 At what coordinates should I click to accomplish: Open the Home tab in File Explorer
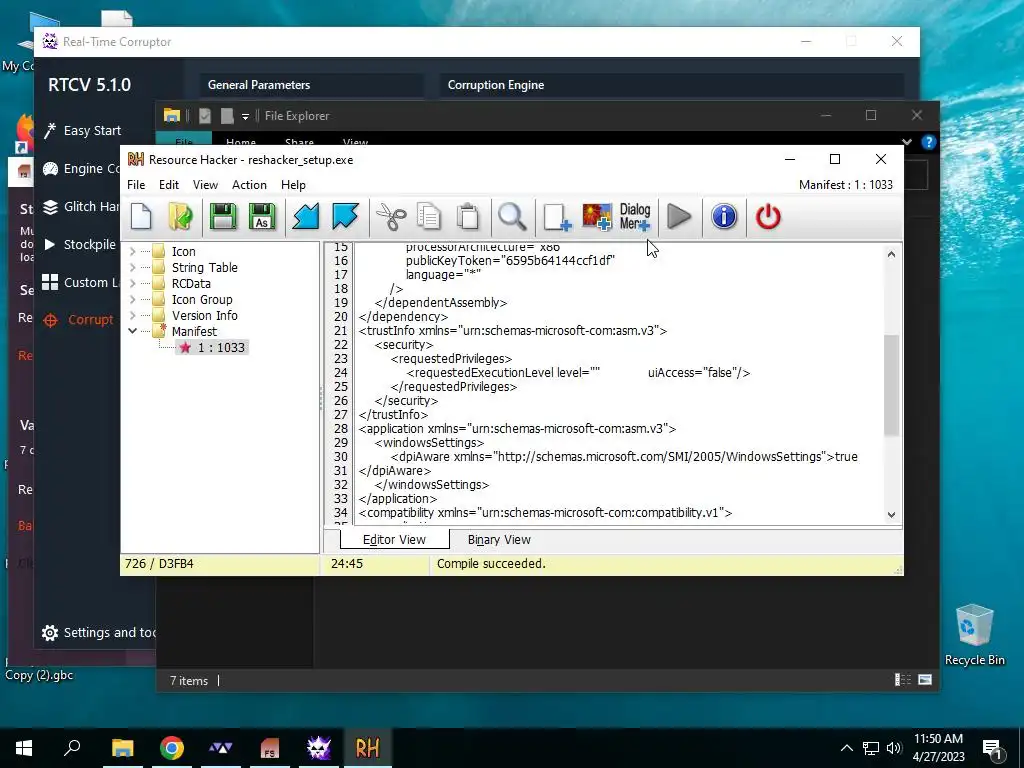(241, 142)
